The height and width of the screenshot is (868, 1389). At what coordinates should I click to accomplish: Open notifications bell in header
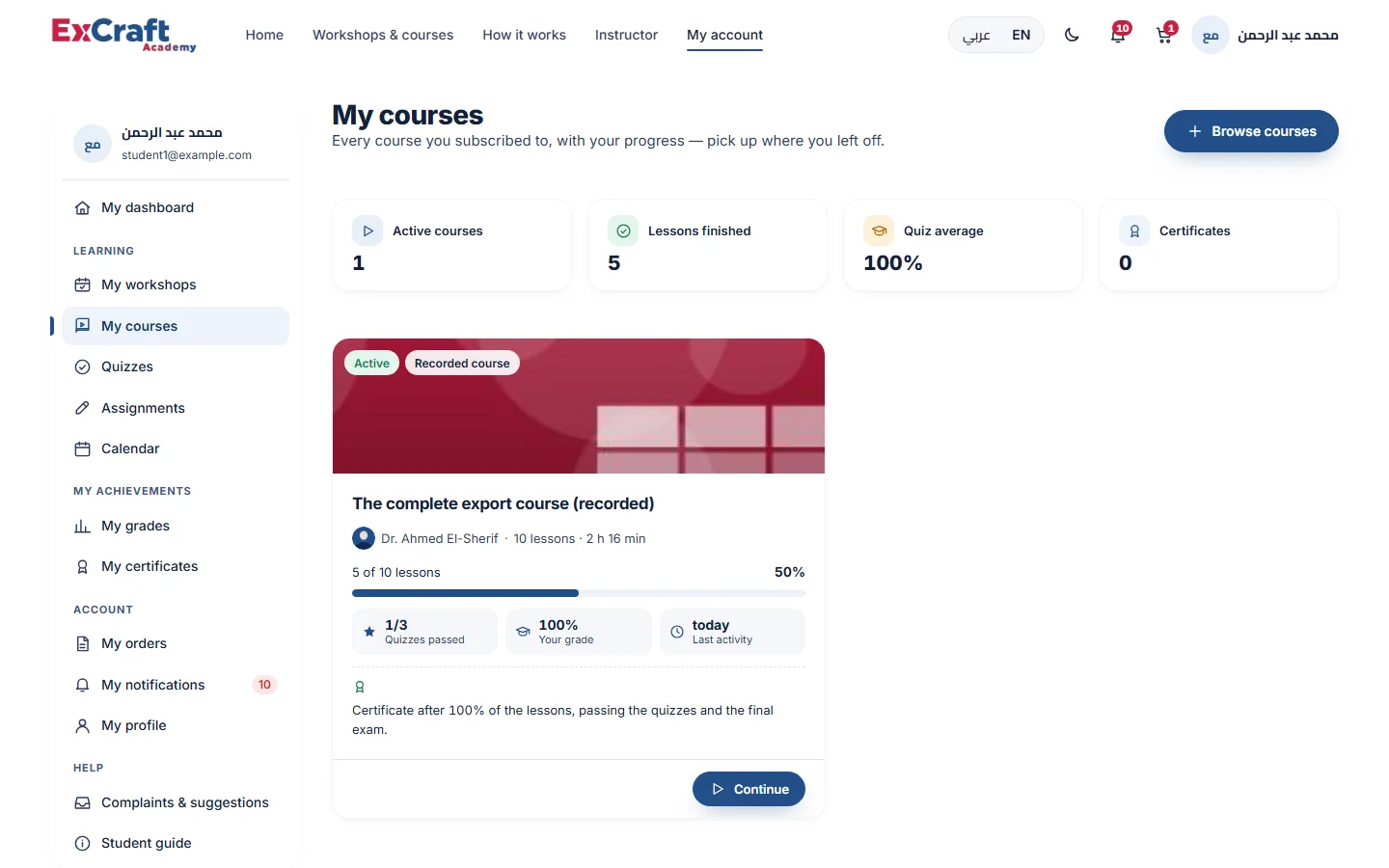click(1119, 35)
